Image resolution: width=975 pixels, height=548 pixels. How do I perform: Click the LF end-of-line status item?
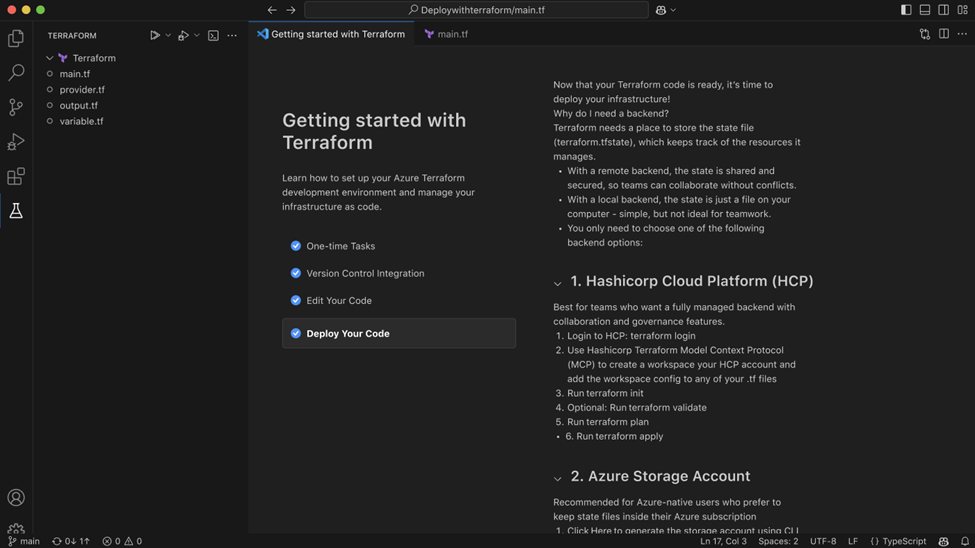pyautogui.click(x=853, y=541)
